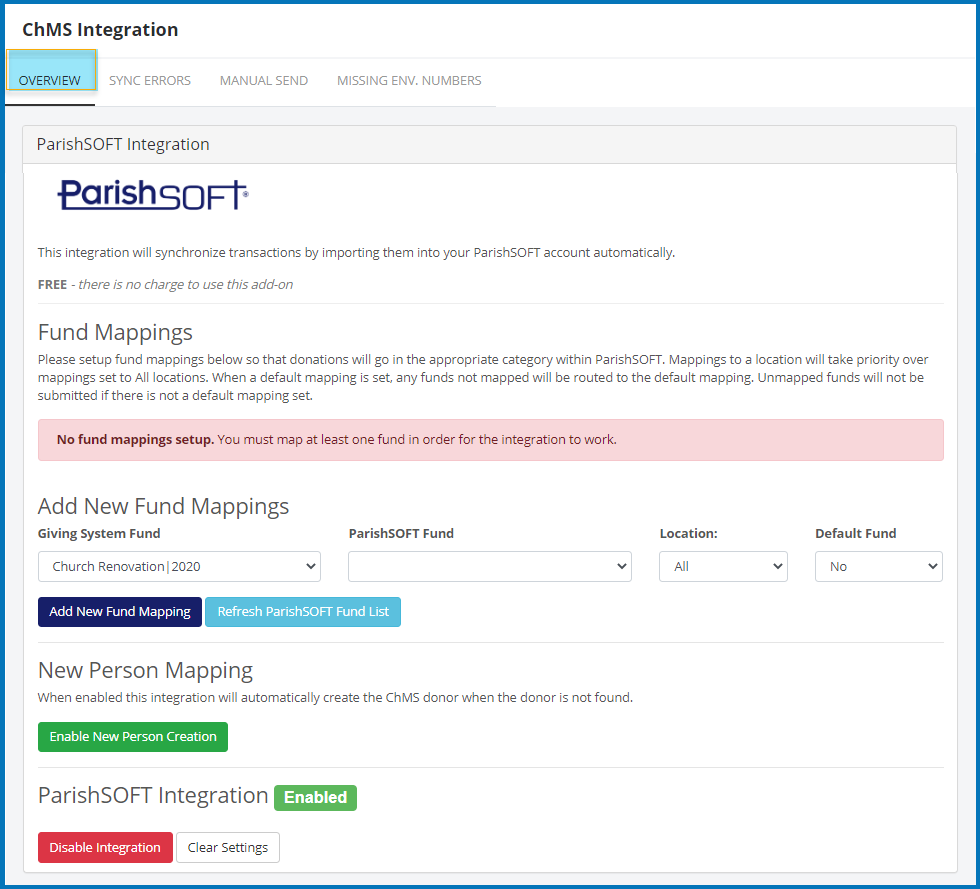Click the ParishSOFT Fund label
980x889 pixels.
[x=401, y=533]
